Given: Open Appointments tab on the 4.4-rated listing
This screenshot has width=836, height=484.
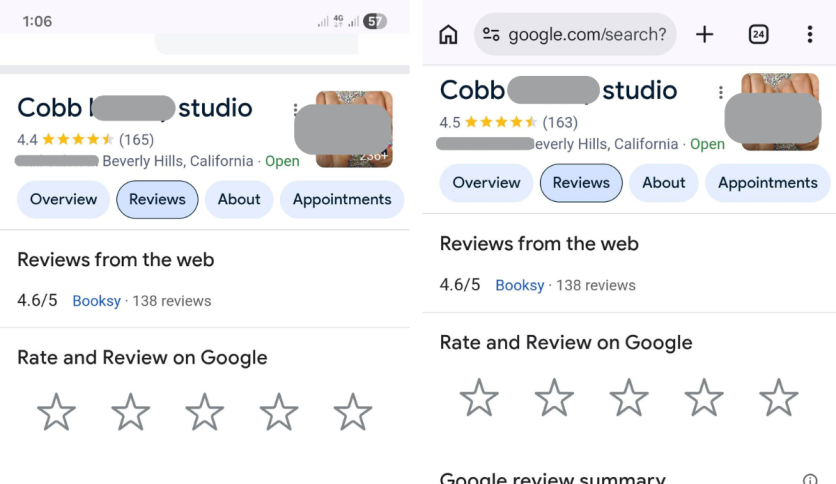Looking at the screenshot, I should click(x=341, y=199).
